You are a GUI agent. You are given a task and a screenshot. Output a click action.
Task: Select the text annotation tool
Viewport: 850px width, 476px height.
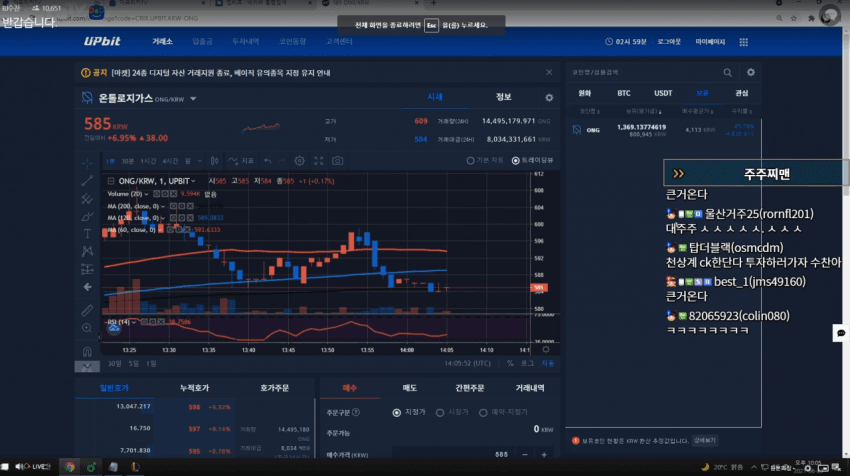tap(87, 234)
